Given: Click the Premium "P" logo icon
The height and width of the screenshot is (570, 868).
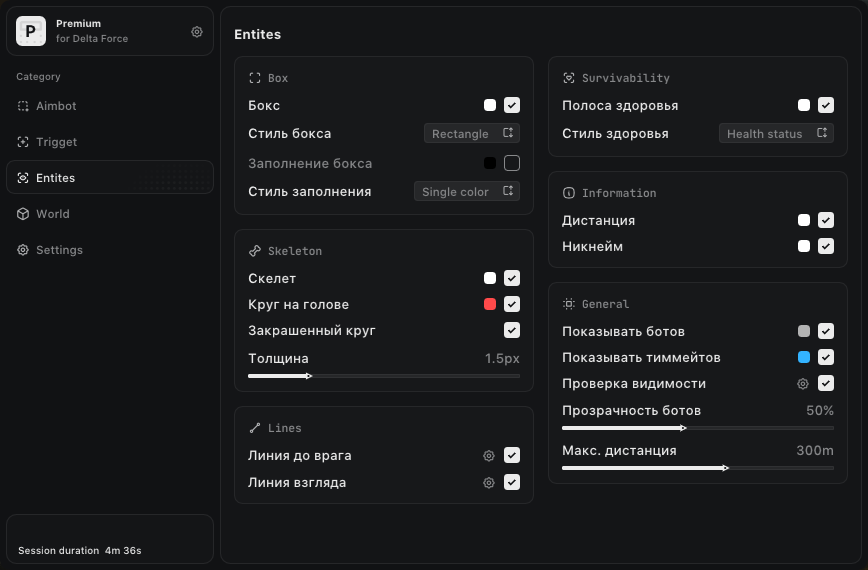Looking at the screenshot, I should pos(31,31).
